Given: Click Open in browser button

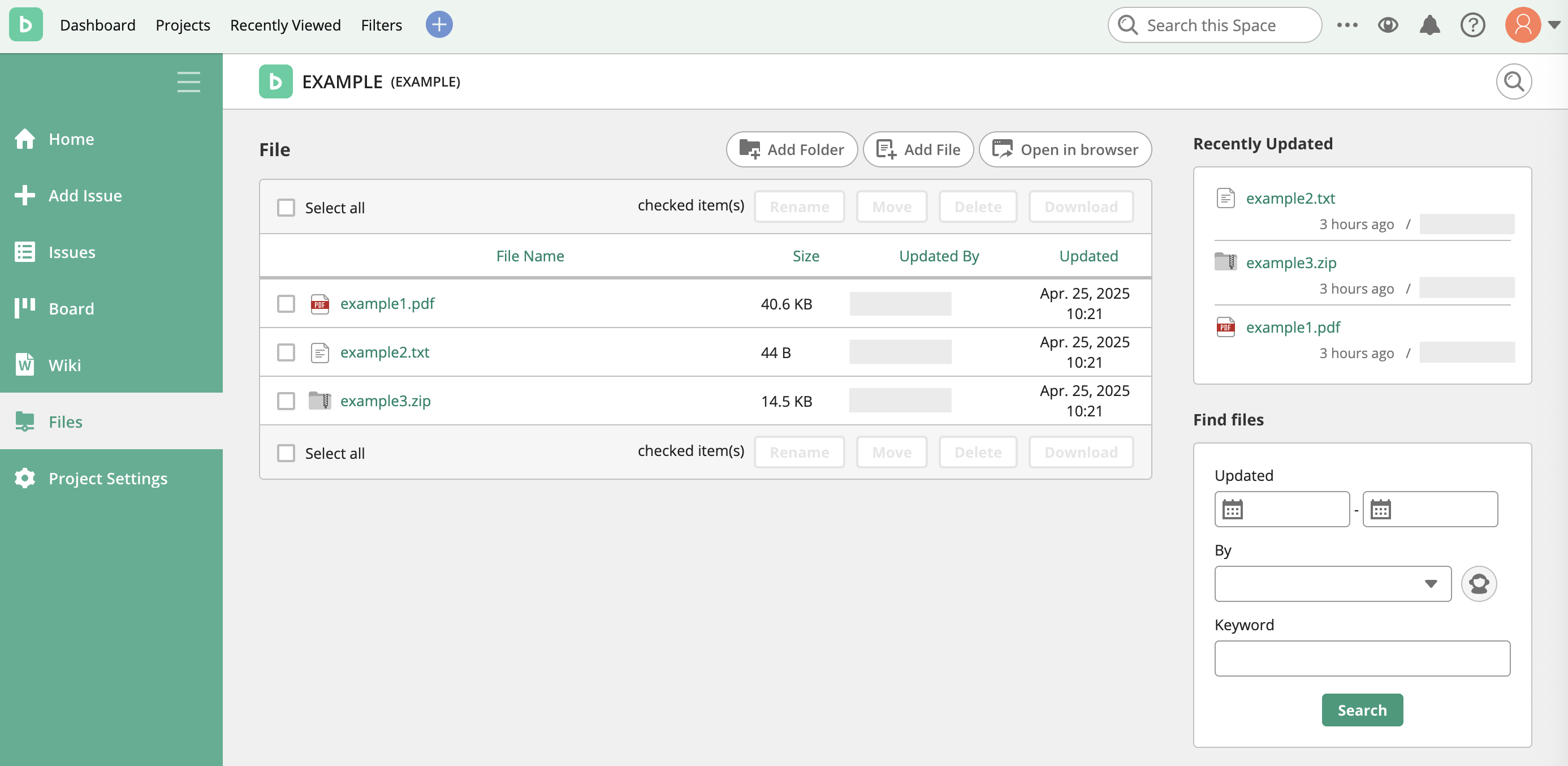Looking at the screenshot, I should pos(1065,149).
